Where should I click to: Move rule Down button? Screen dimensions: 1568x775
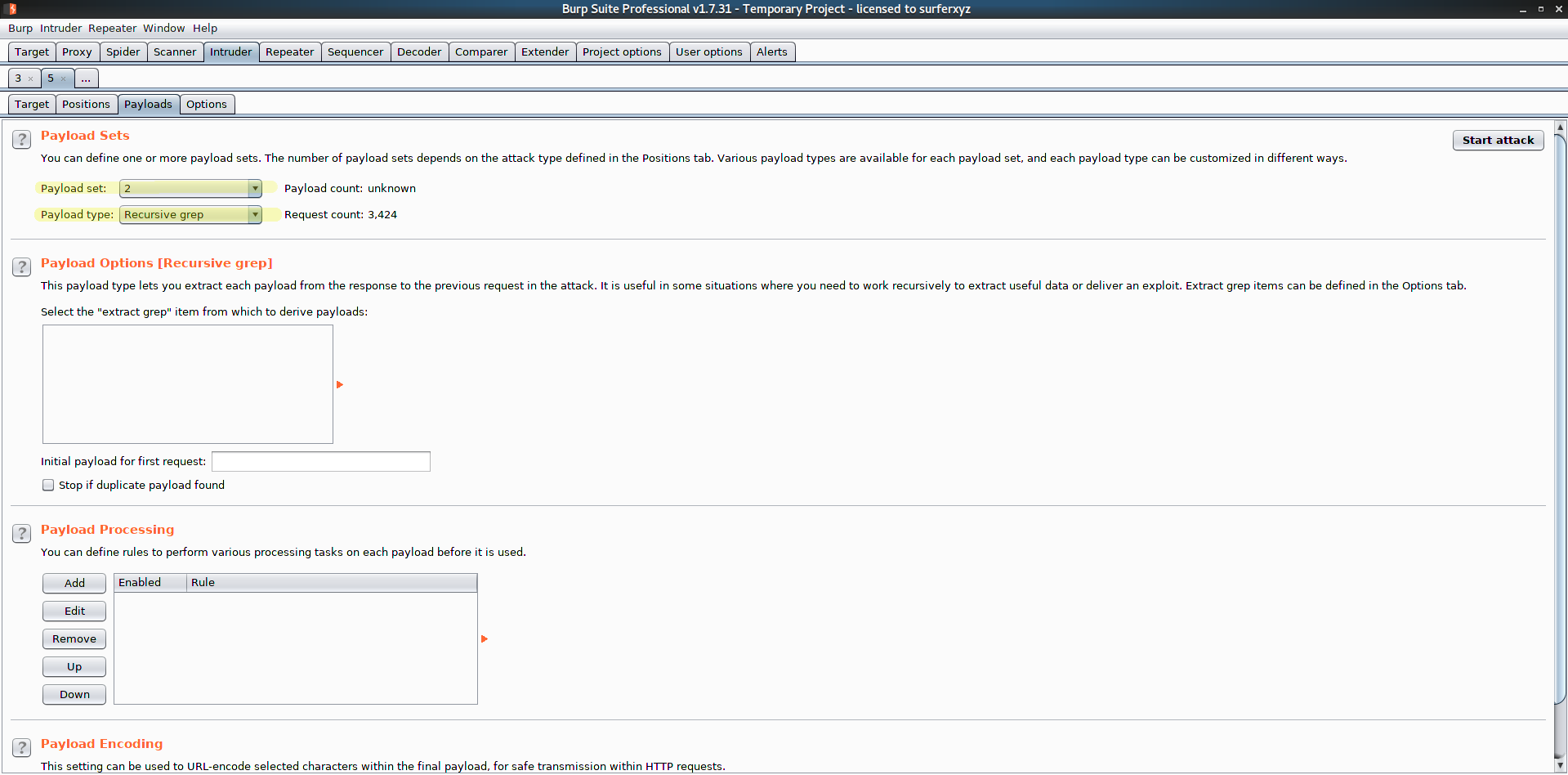[74, 694]
